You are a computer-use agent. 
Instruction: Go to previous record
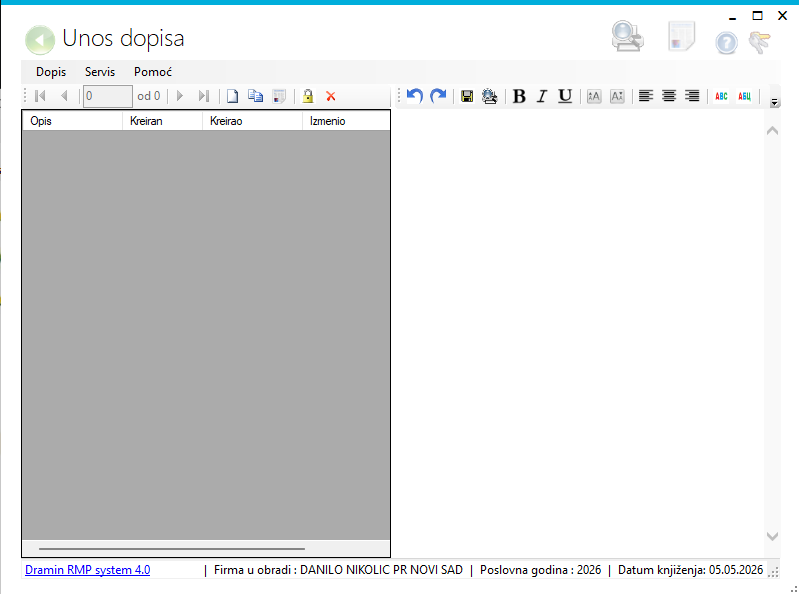coord(64,96)
